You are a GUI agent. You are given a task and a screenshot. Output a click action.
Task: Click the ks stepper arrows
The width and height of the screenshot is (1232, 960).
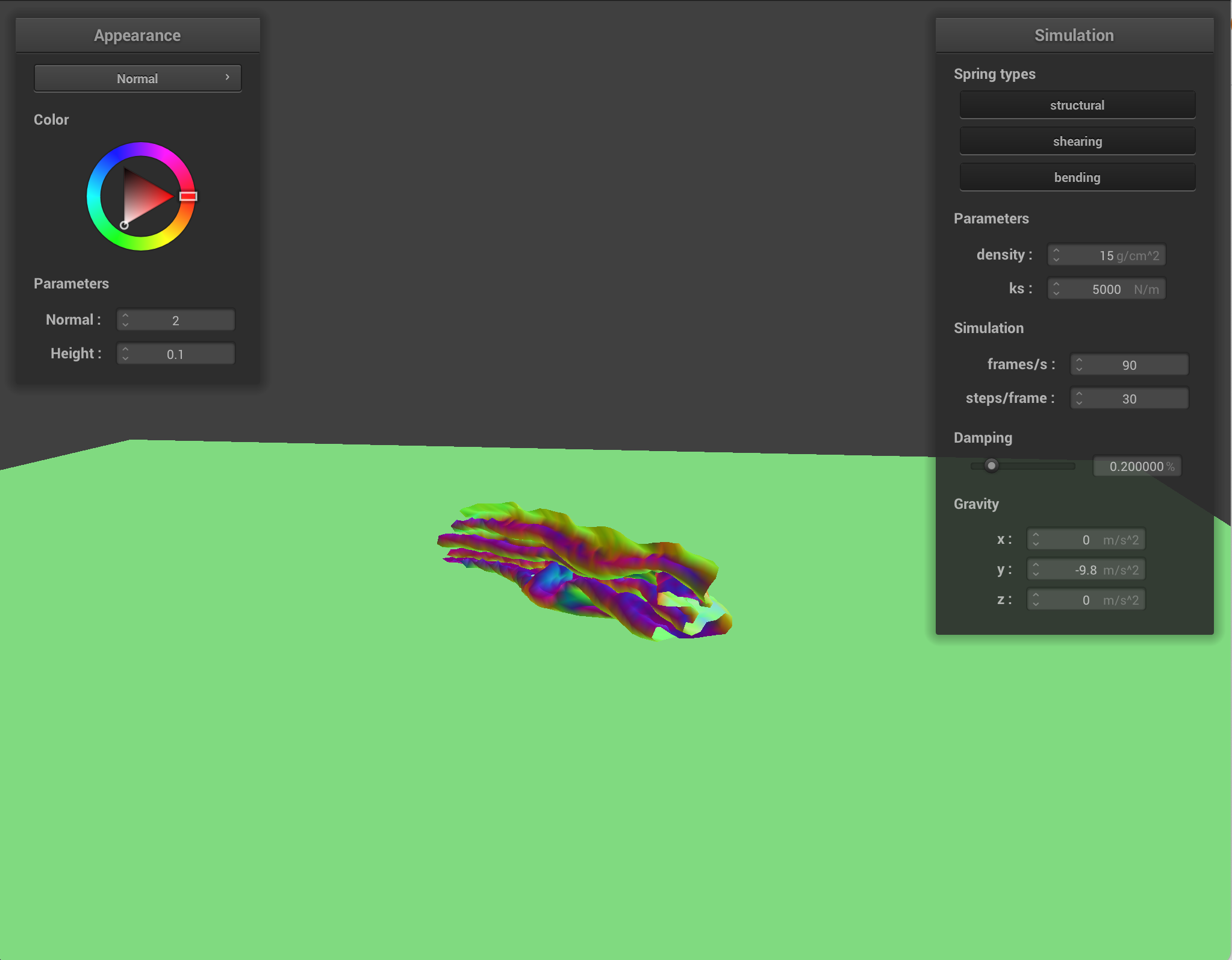click(x=1056, y=288)
